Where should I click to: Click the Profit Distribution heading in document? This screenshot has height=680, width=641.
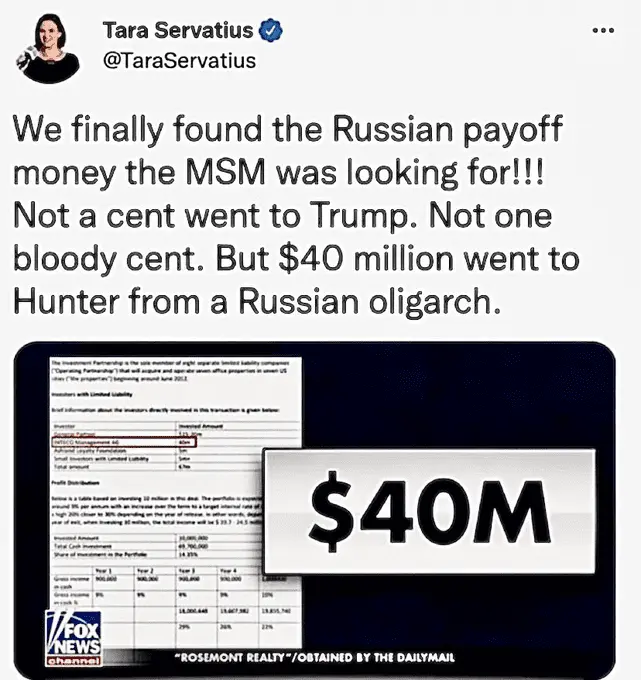click(75, 482)
